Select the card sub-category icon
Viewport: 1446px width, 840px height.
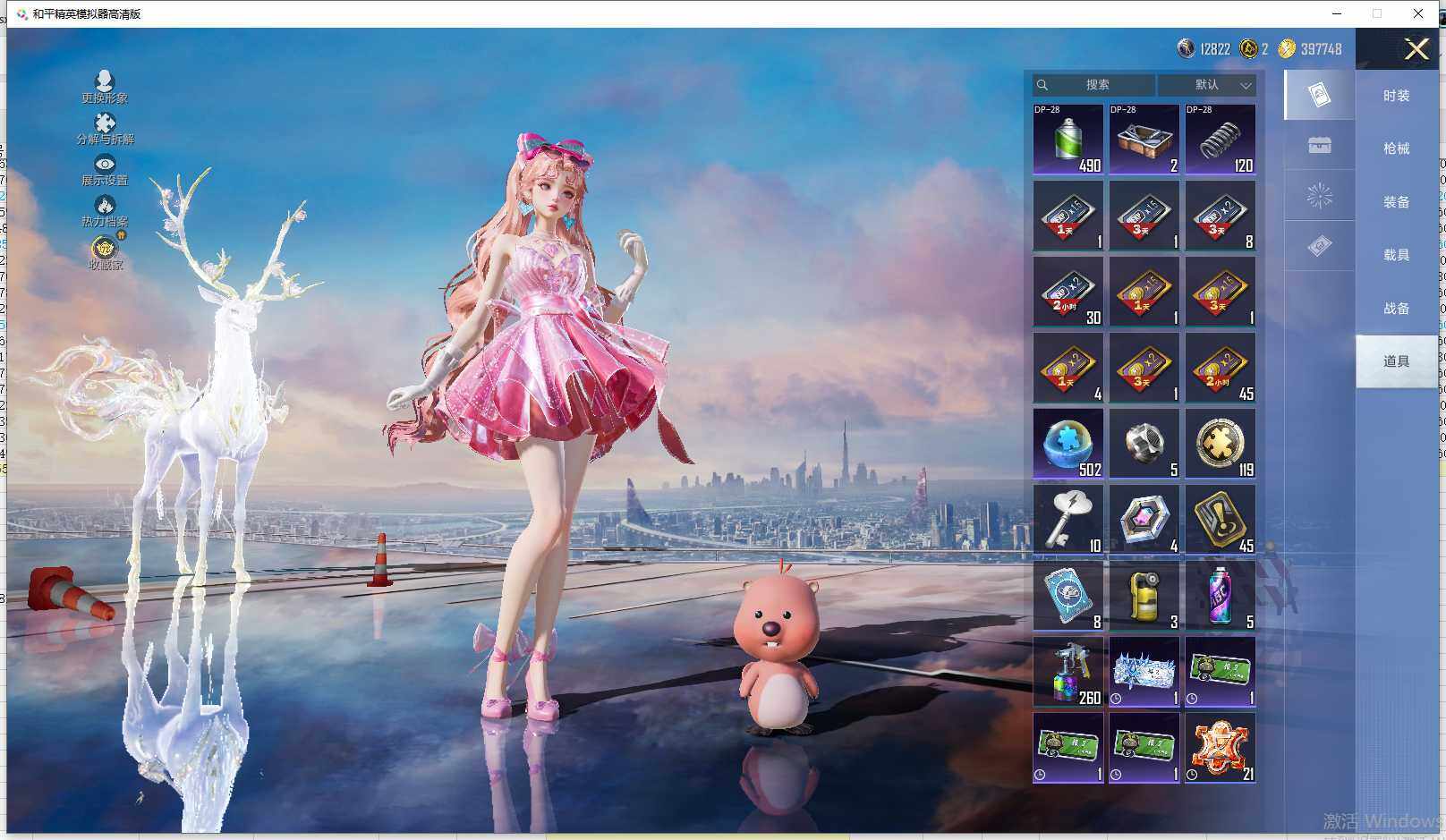pos(1319,95)
